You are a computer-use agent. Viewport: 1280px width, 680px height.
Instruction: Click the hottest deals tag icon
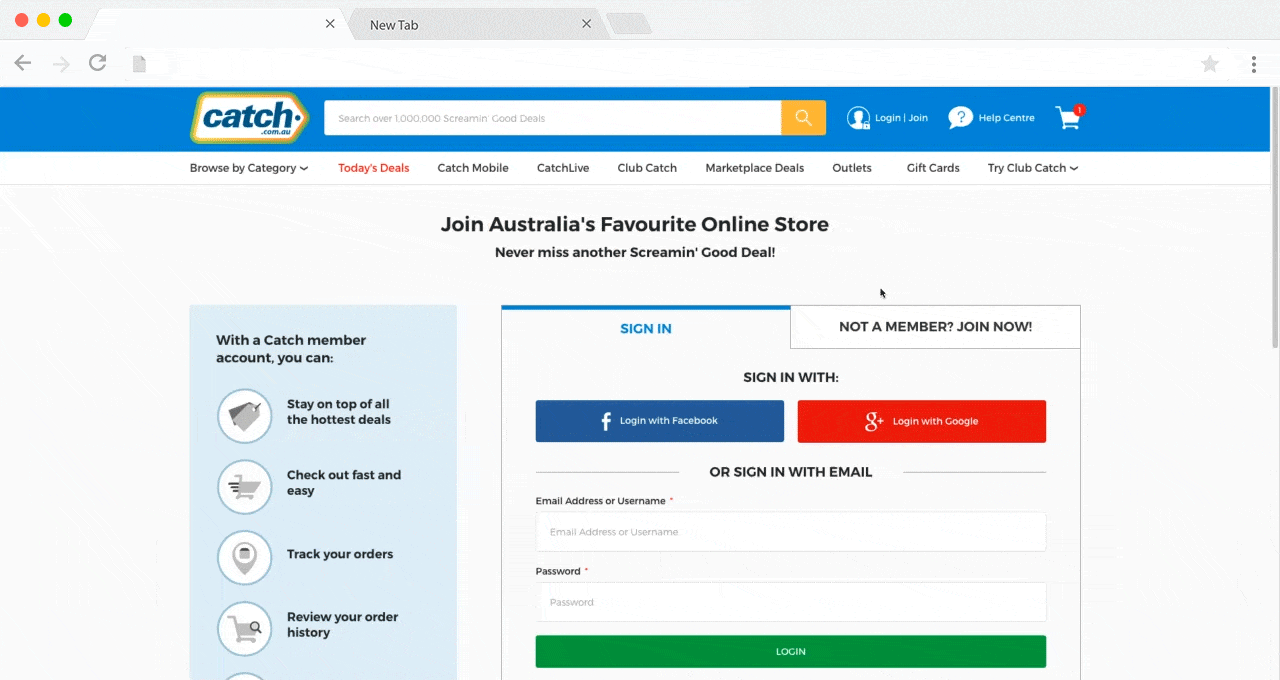point(245,416)
